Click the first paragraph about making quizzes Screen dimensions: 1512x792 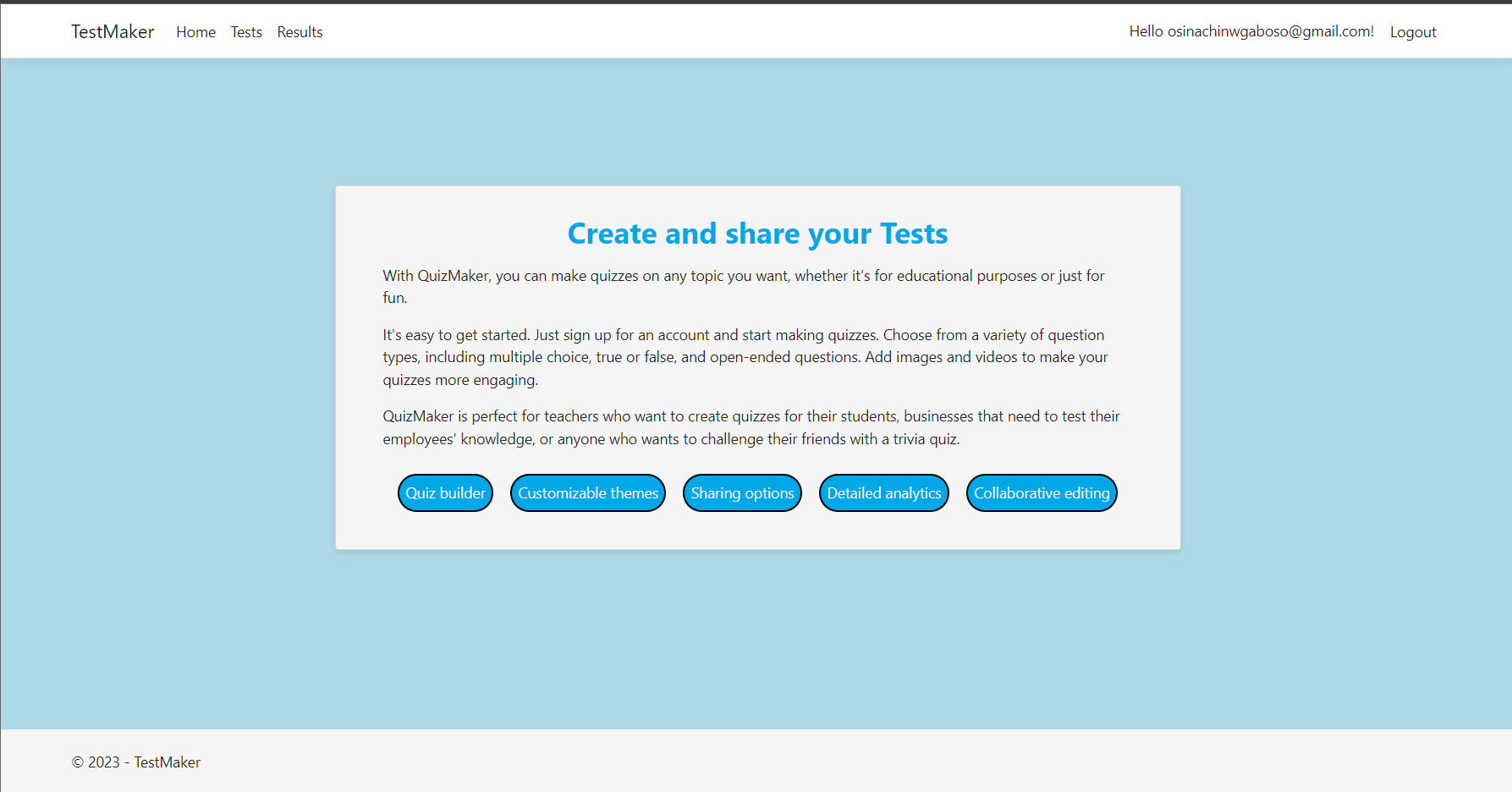tap(743, 286)
